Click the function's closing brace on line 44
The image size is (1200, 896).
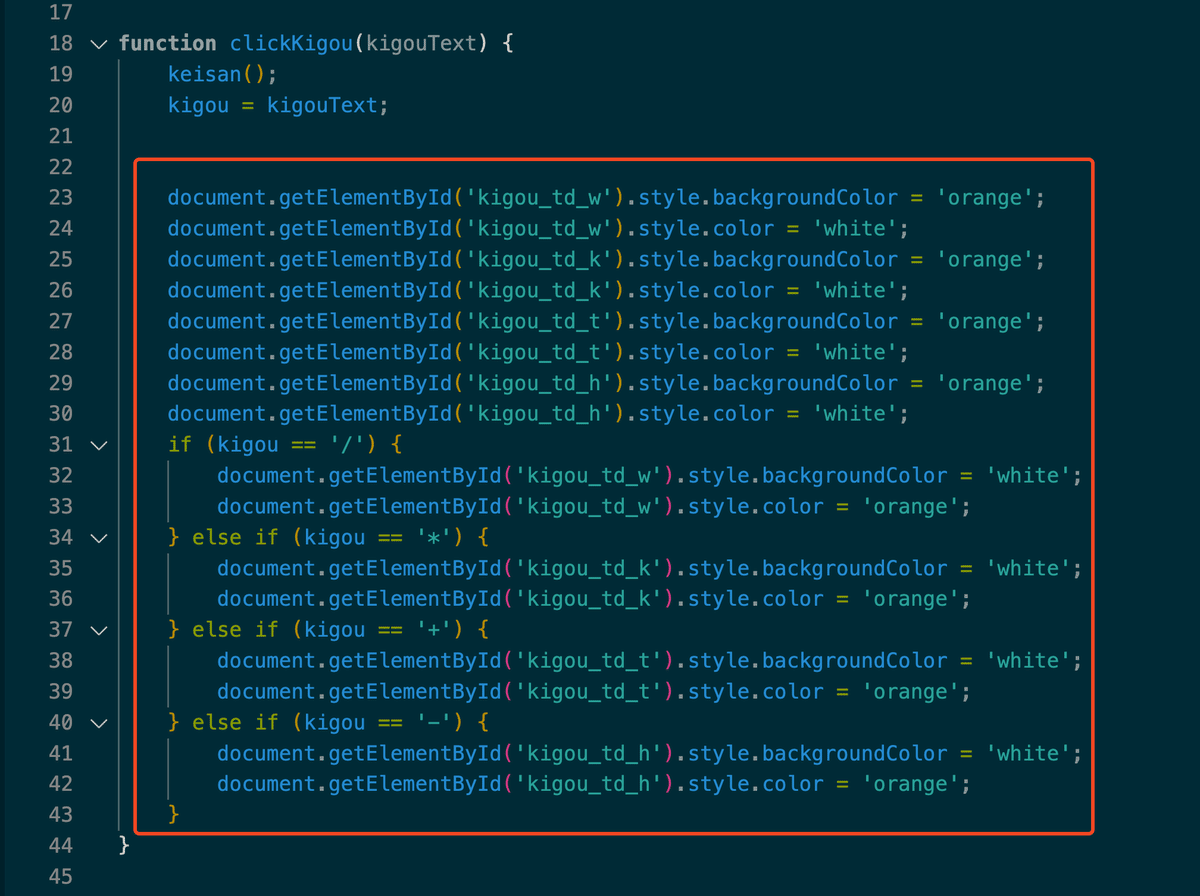click(x=124, y=847)
